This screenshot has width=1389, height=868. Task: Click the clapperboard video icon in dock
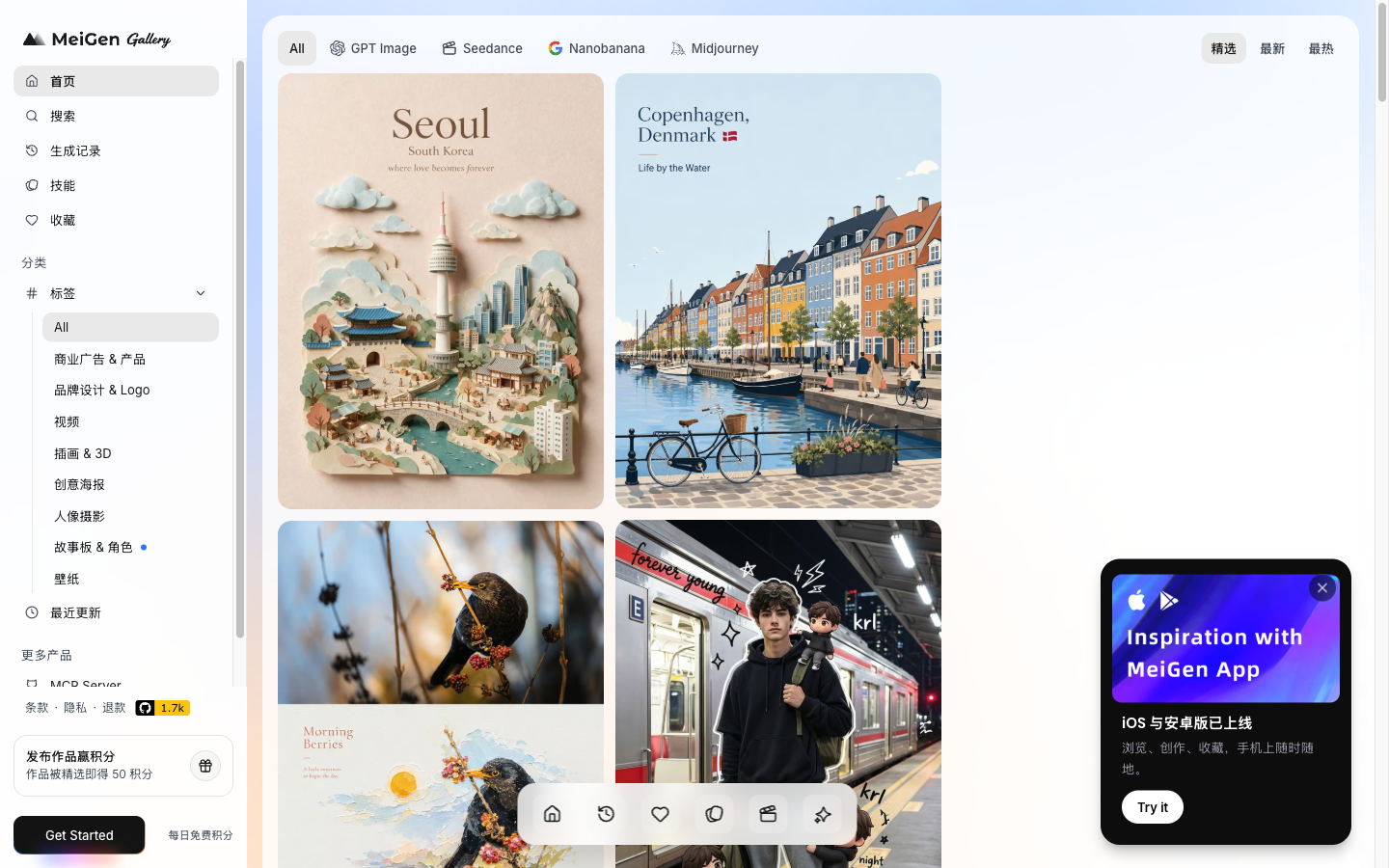point(769,814)
